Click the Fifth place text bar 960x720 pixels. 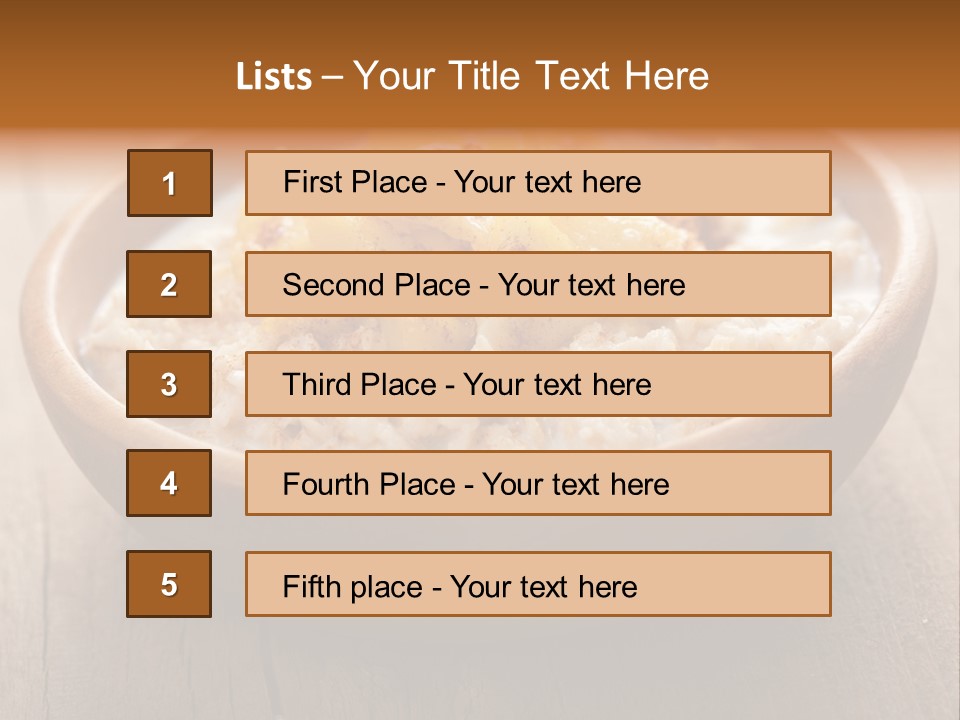point(538,584)
